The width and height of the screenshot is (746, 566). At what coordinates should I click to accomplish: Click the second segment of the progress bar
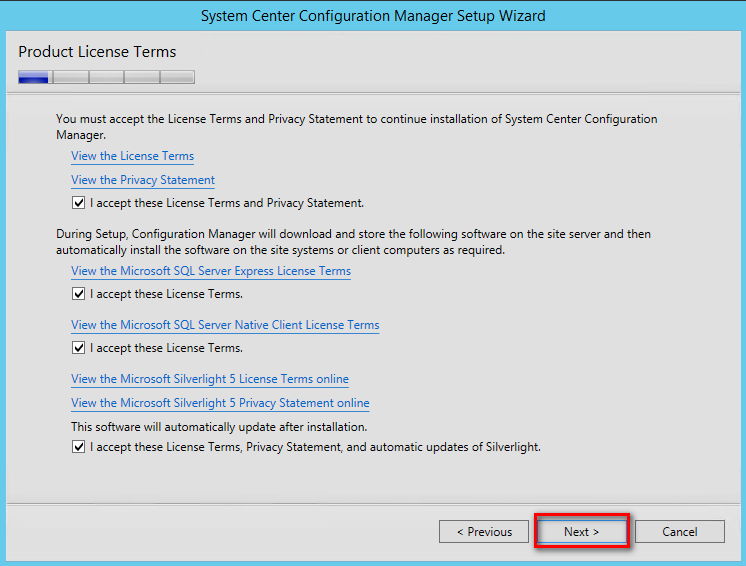click(71, 77)
